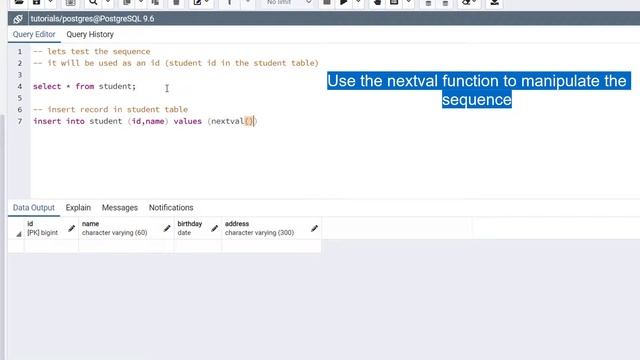
Task: Click line number 4 in the gutter
Action: click(20, 87)
